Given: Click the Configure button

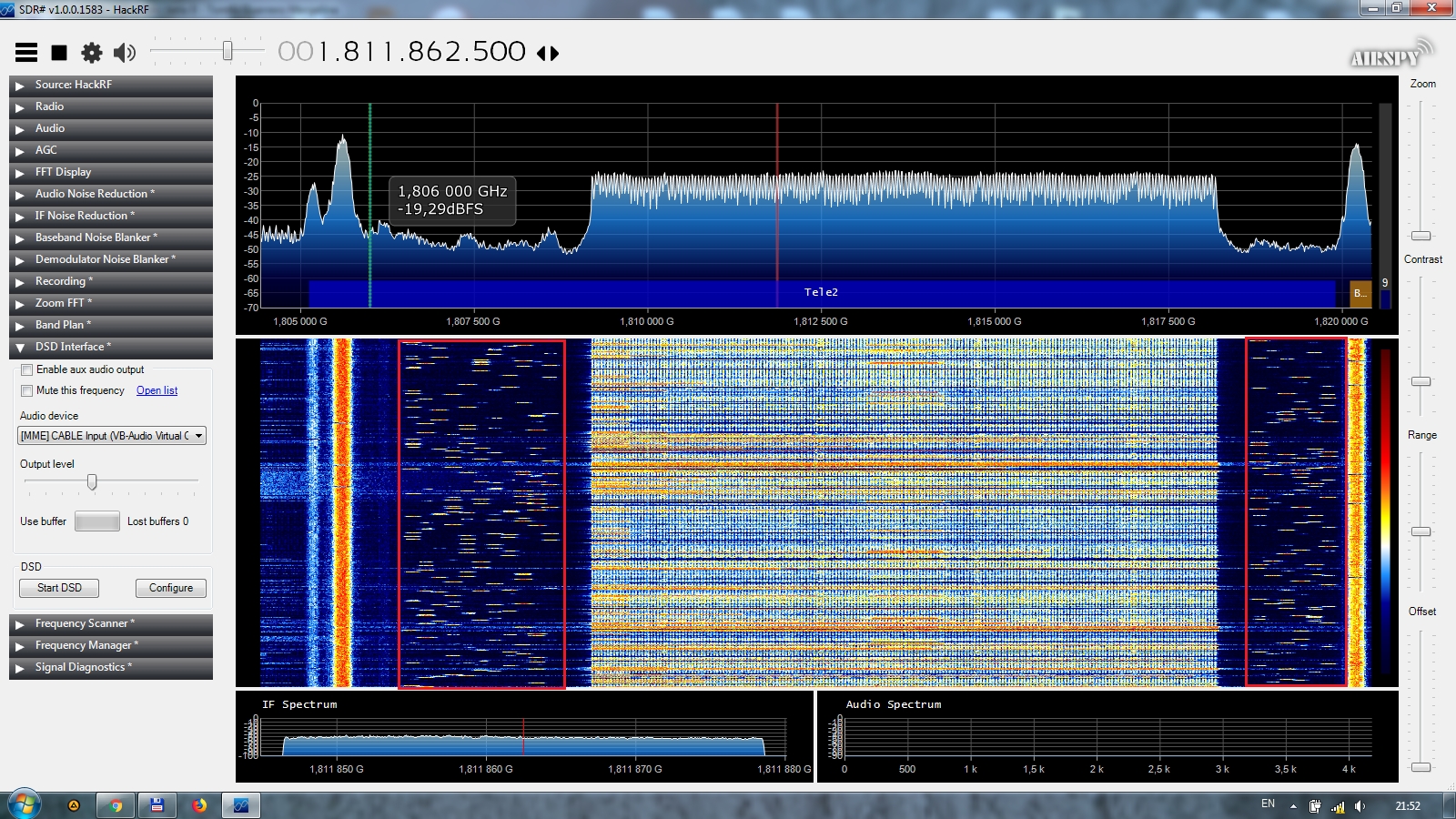Looking at the screenshot, I should click(x=171, y=588).
